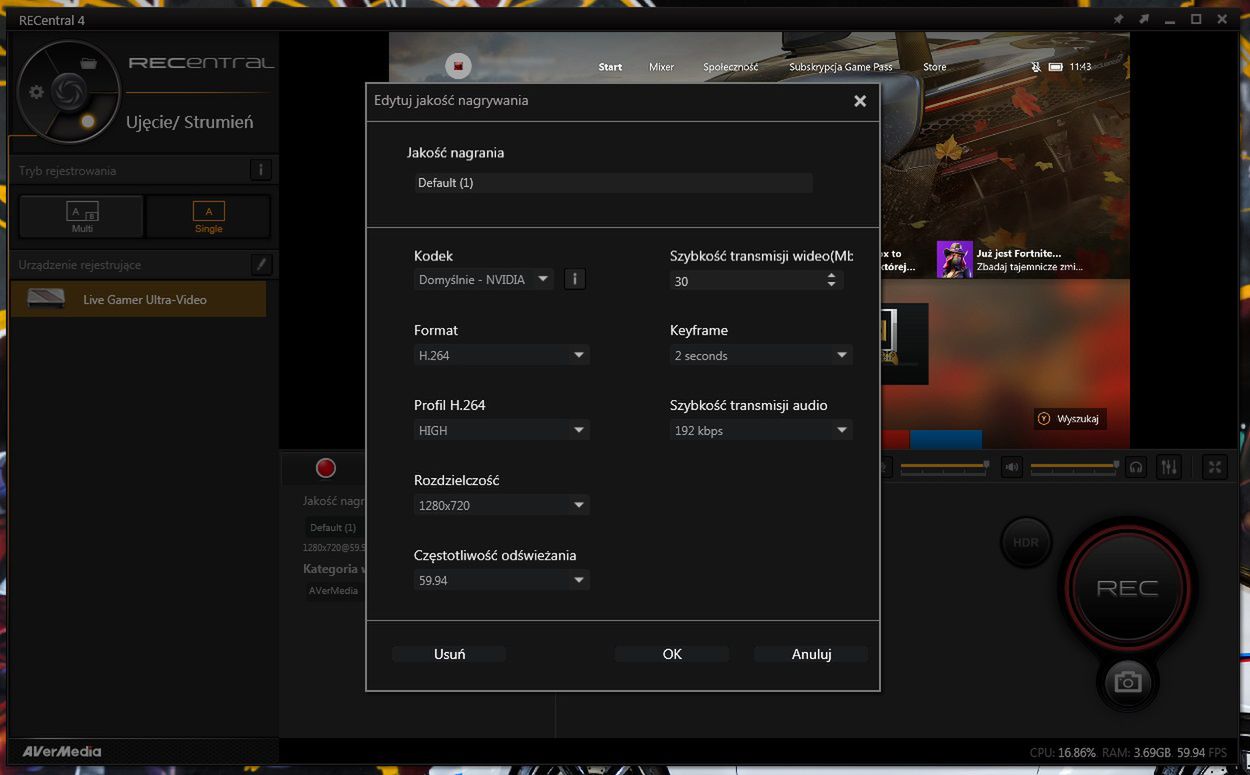Click the muted bell icon in preview
1250x775 pixels.
(x=1036, y=67)
